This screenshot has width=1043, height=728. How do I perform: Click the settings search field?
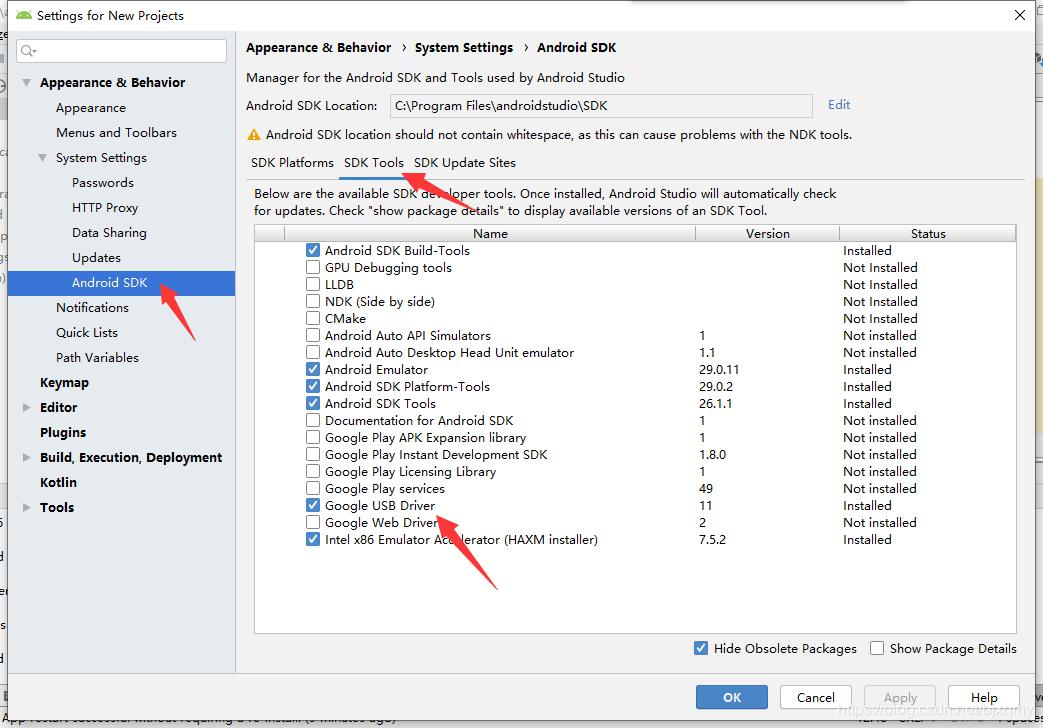click(121, 51)
